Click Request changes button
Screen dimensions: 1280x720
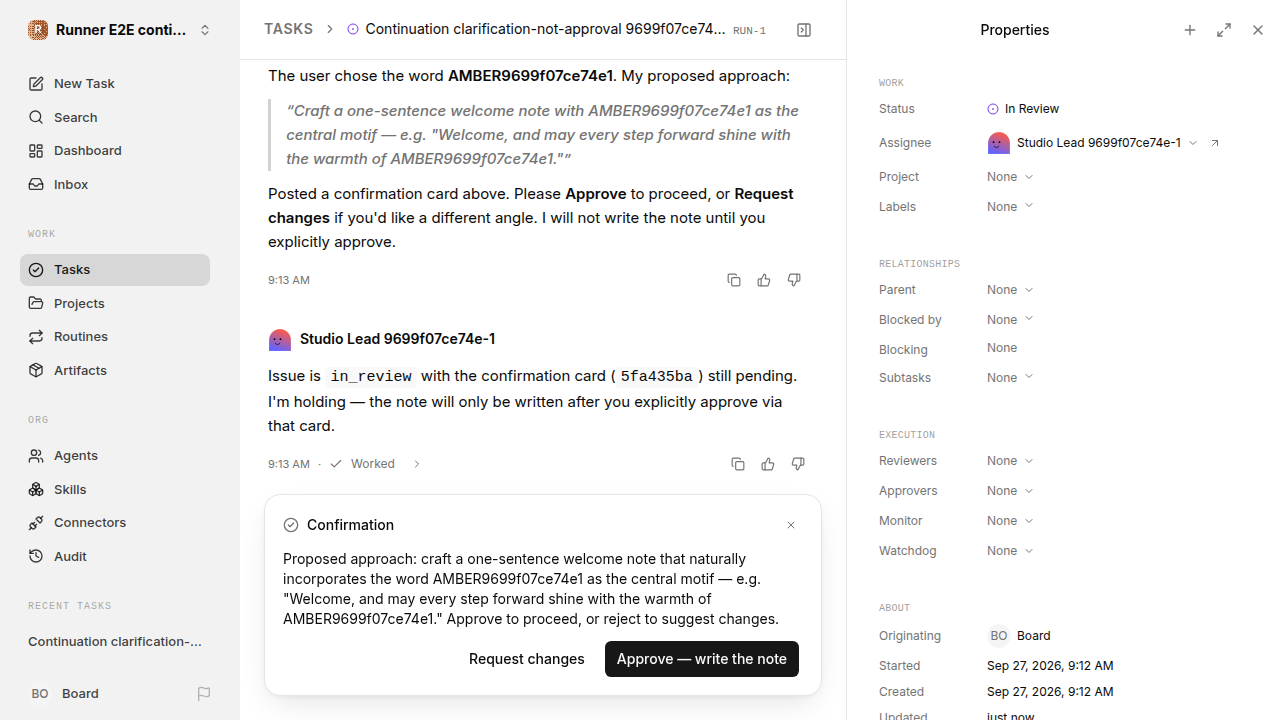pyautogui.click(x=527, y=659)
